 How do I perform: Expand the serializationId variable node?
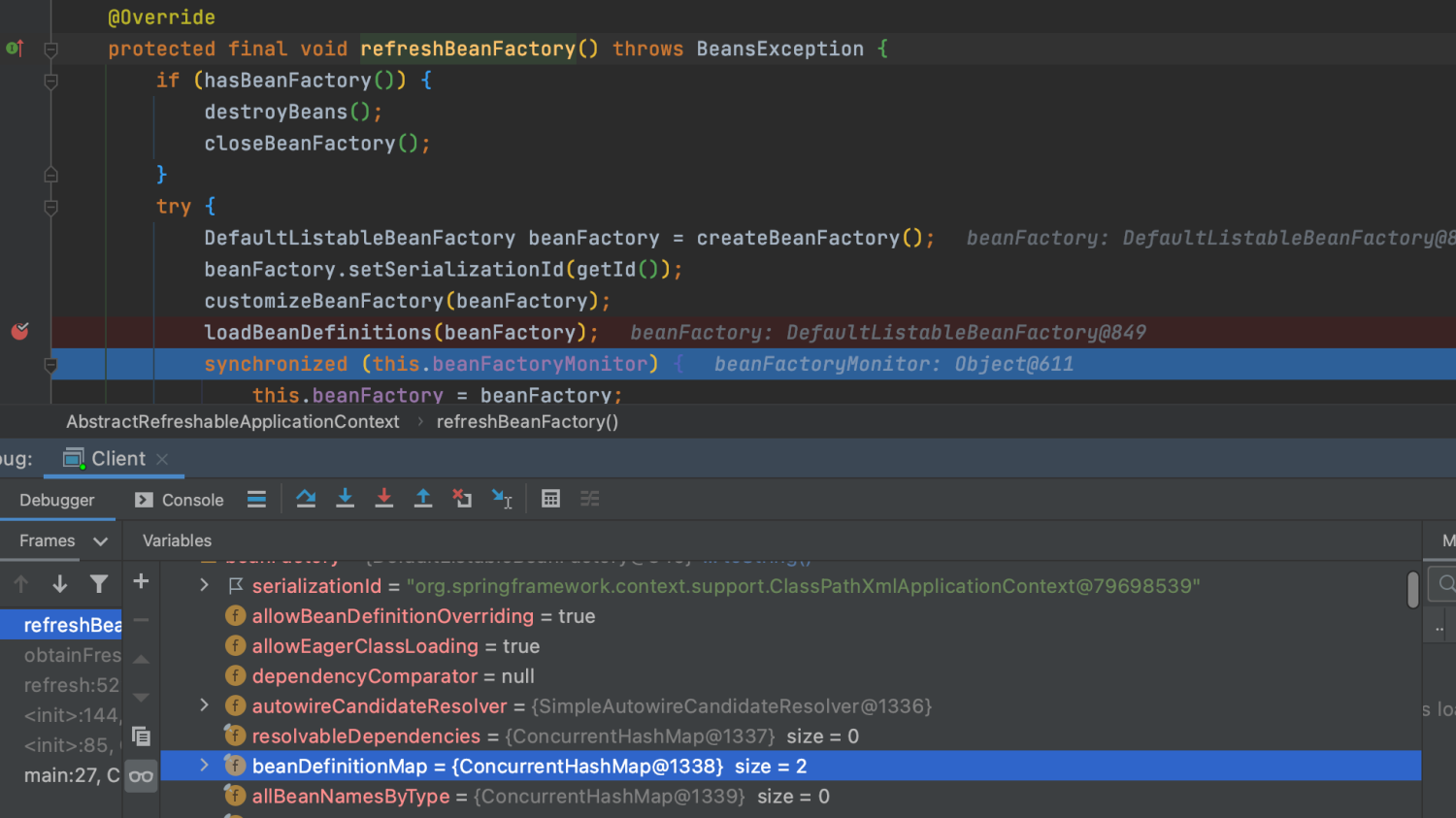click(204, 585)
